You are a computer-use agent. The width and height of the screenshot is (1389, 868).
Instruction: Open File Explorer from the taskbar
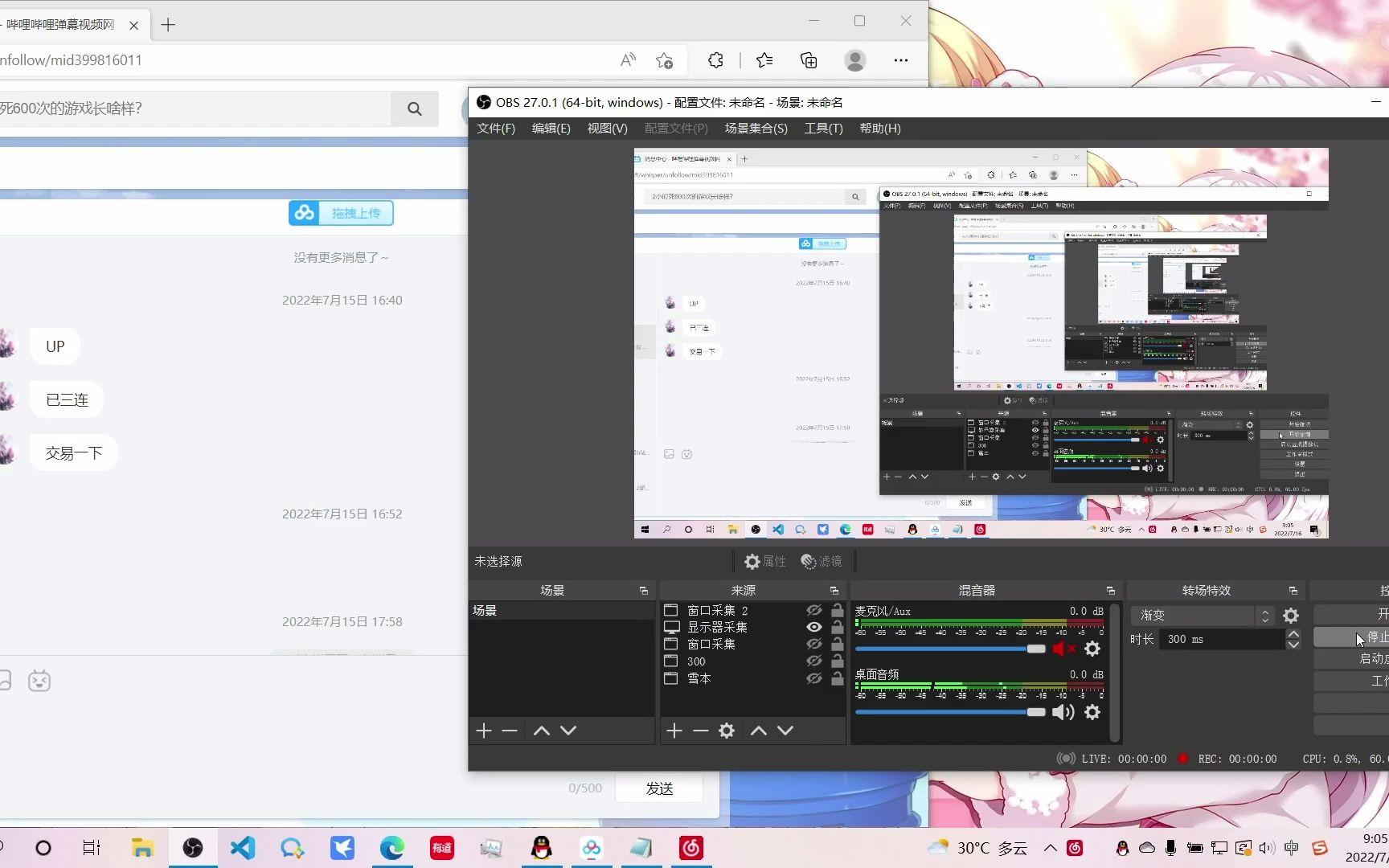143,848
